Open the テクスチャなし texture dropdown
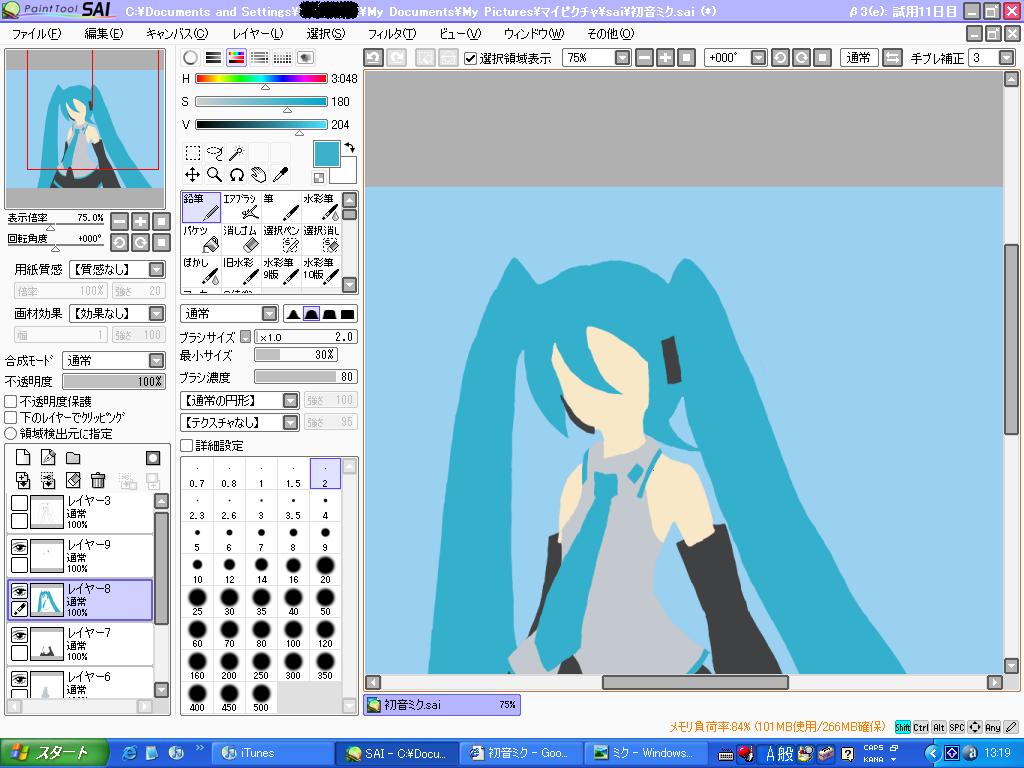Screen dimensions: 1024x768 pyautogui.click(x=240, y=423)
